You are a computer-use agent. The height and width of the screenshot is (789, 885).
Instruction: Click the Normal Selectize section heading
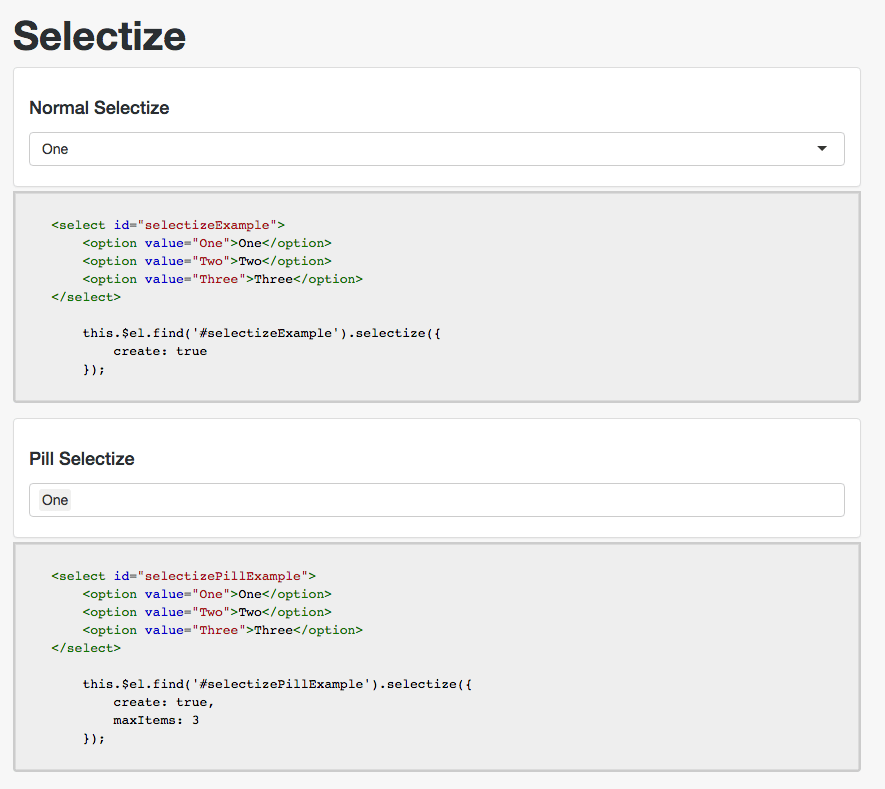pyautogui.click(x=99, y=108)
